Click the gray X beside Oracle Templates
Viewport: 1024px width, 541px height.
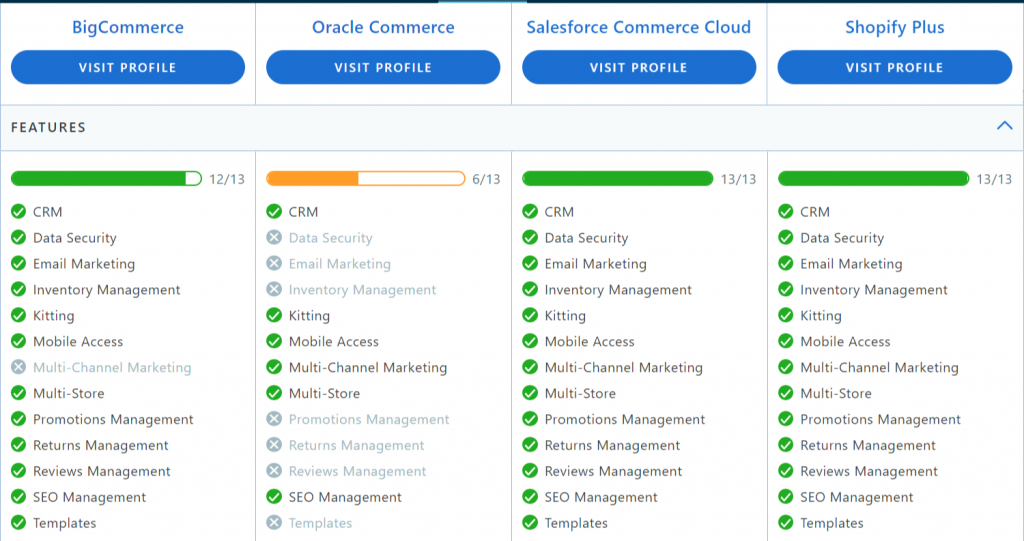[274, 523]
